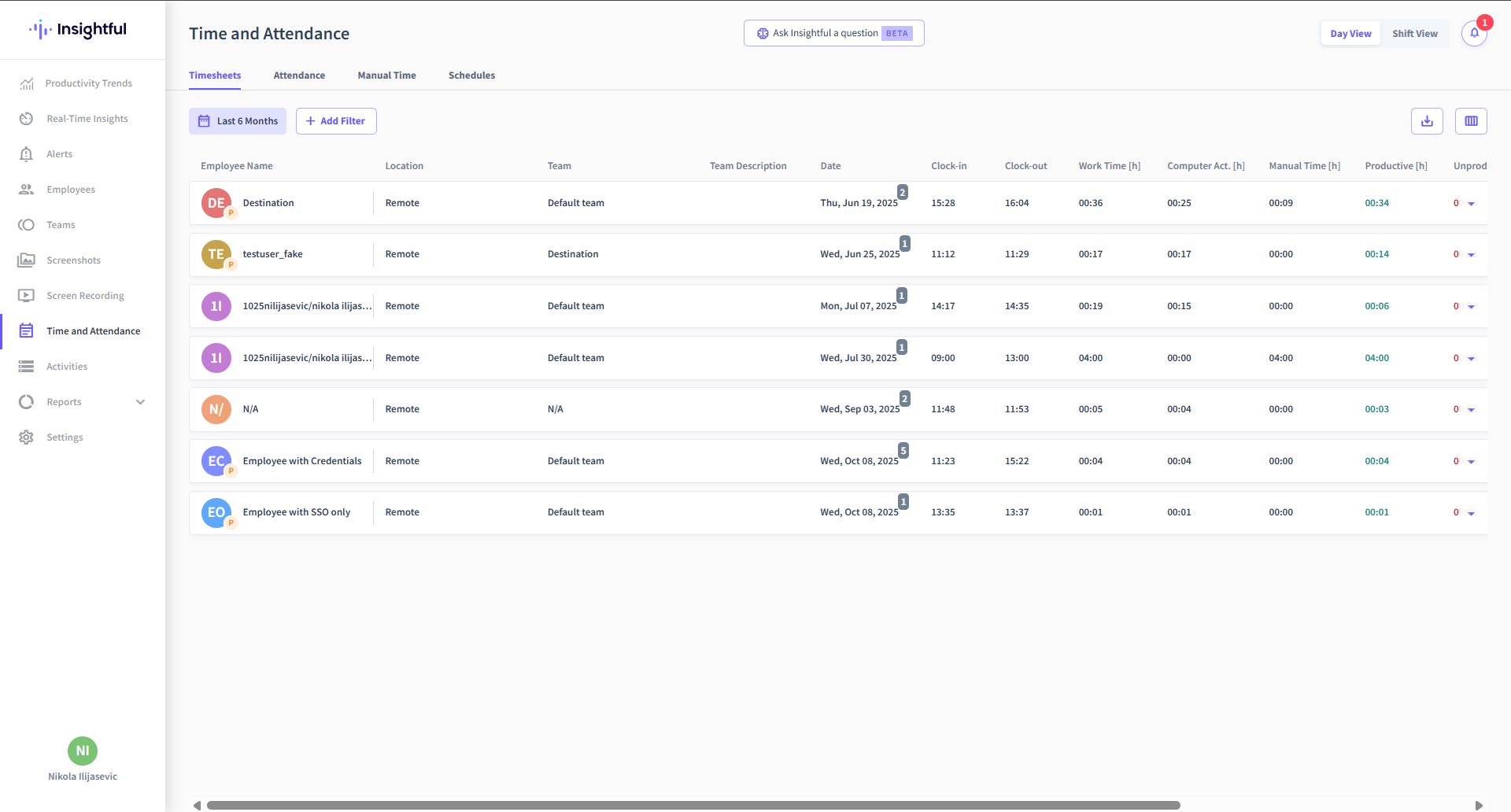This screenshot has width=1511, height=812.
Task: Select the Timesheets tab
Action: [x=215, y=76]
